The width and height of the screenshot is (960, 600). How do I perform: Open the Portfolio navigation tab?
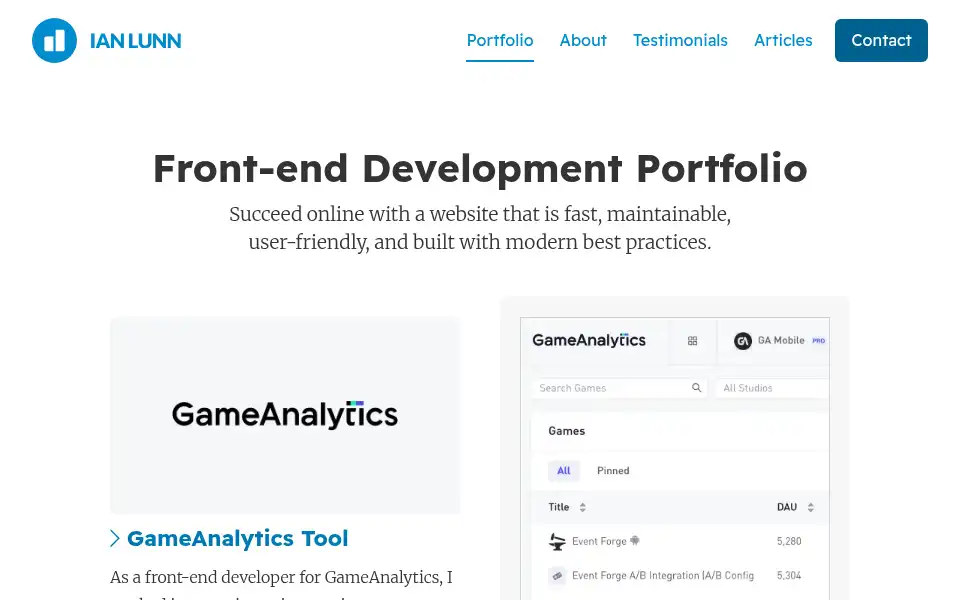[x=500, y=40]
